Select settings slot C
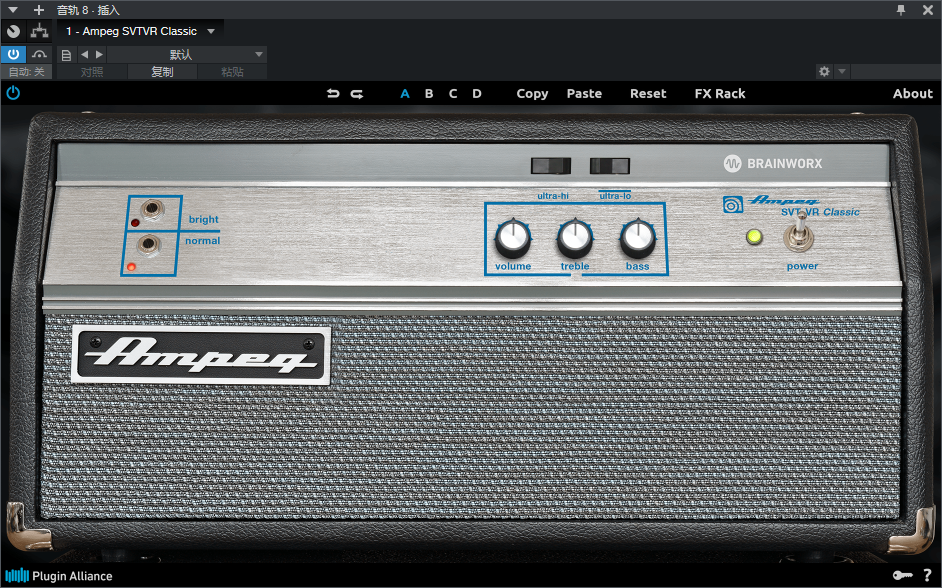Image resolution: width=942 pixels, height=588 pixels. [x=453, y=94]
